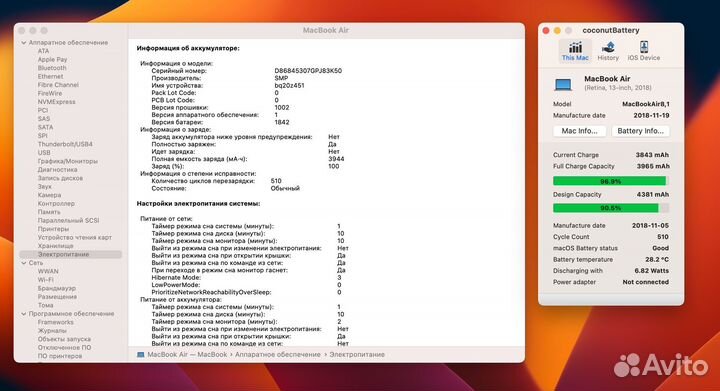Select ПО принтеров in the sidebar
The height and width of the screenshot is (391, 720).
(60, 356)
